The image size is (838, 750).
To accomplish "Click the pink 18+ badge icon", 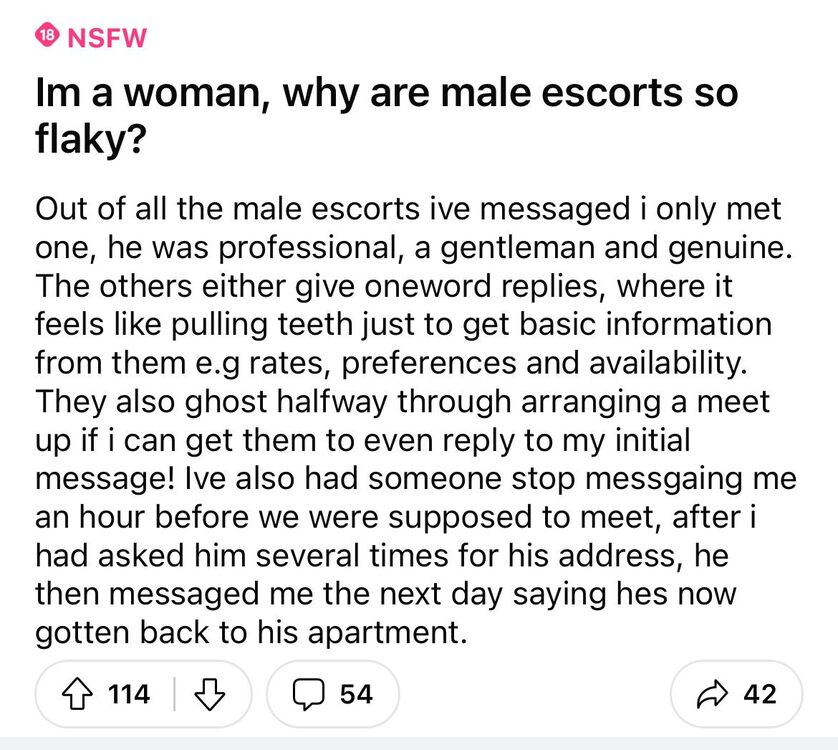I will 45,38.
